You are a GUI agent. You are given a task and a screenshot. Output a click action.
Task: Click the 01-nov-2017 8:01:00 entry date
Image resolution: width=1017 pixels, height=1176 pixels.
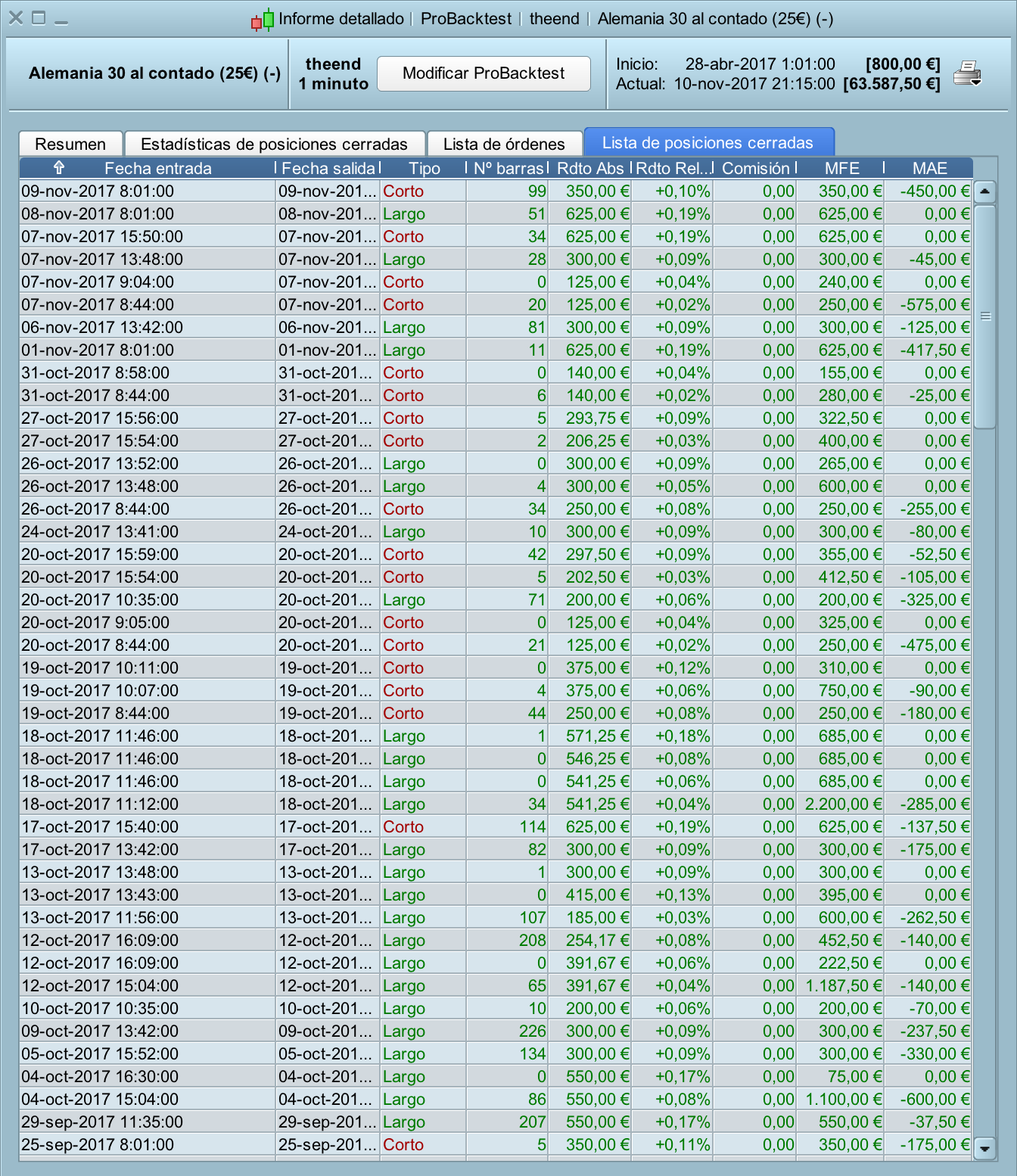pos(98,350)
